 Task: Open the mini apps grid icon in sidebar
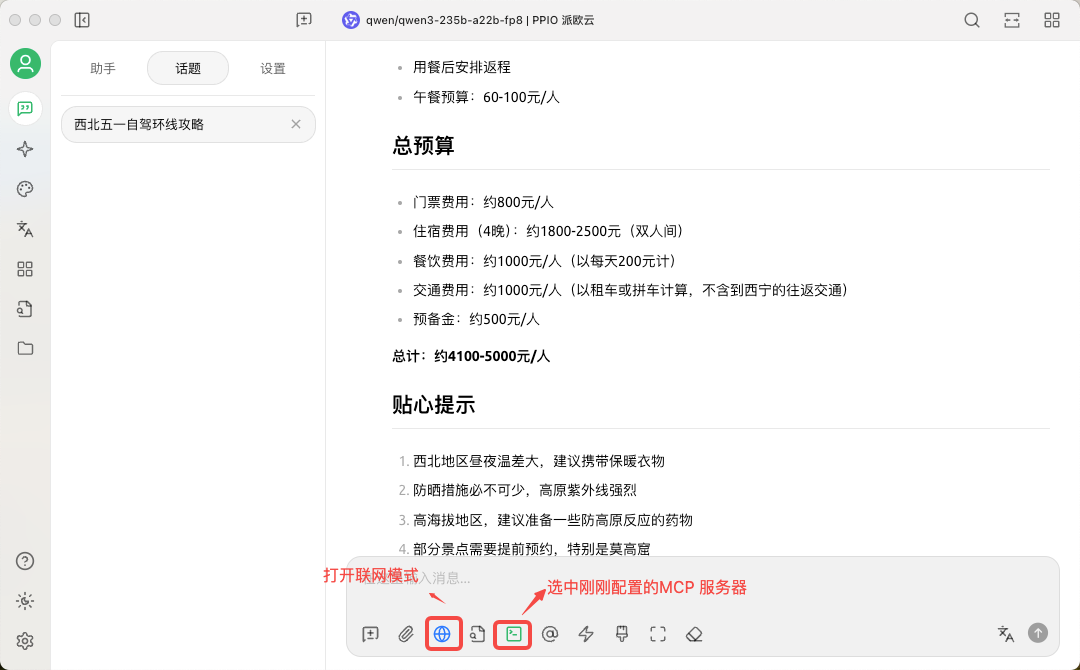(x=25, y=269)
